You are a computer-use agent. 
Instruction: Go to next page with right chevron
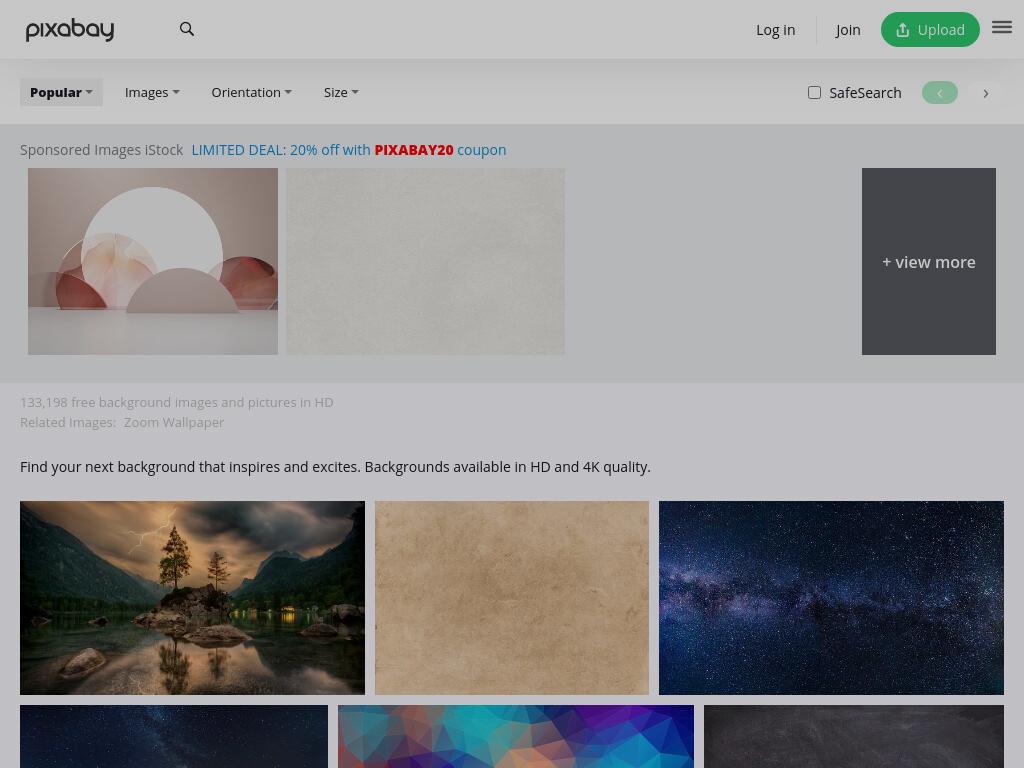(x=985, y=93)
